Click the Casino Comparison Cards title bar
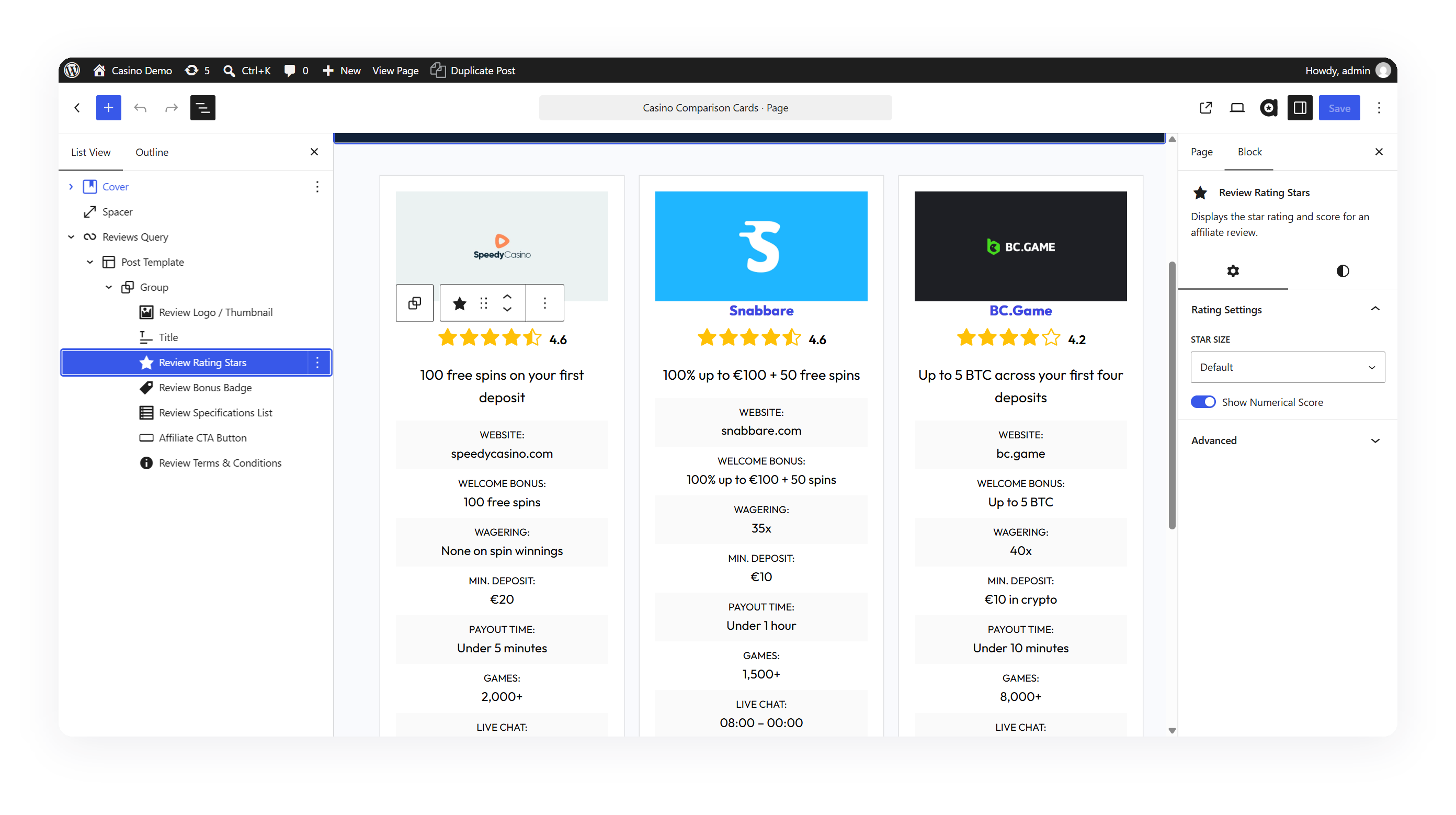 tap(715, 107)
